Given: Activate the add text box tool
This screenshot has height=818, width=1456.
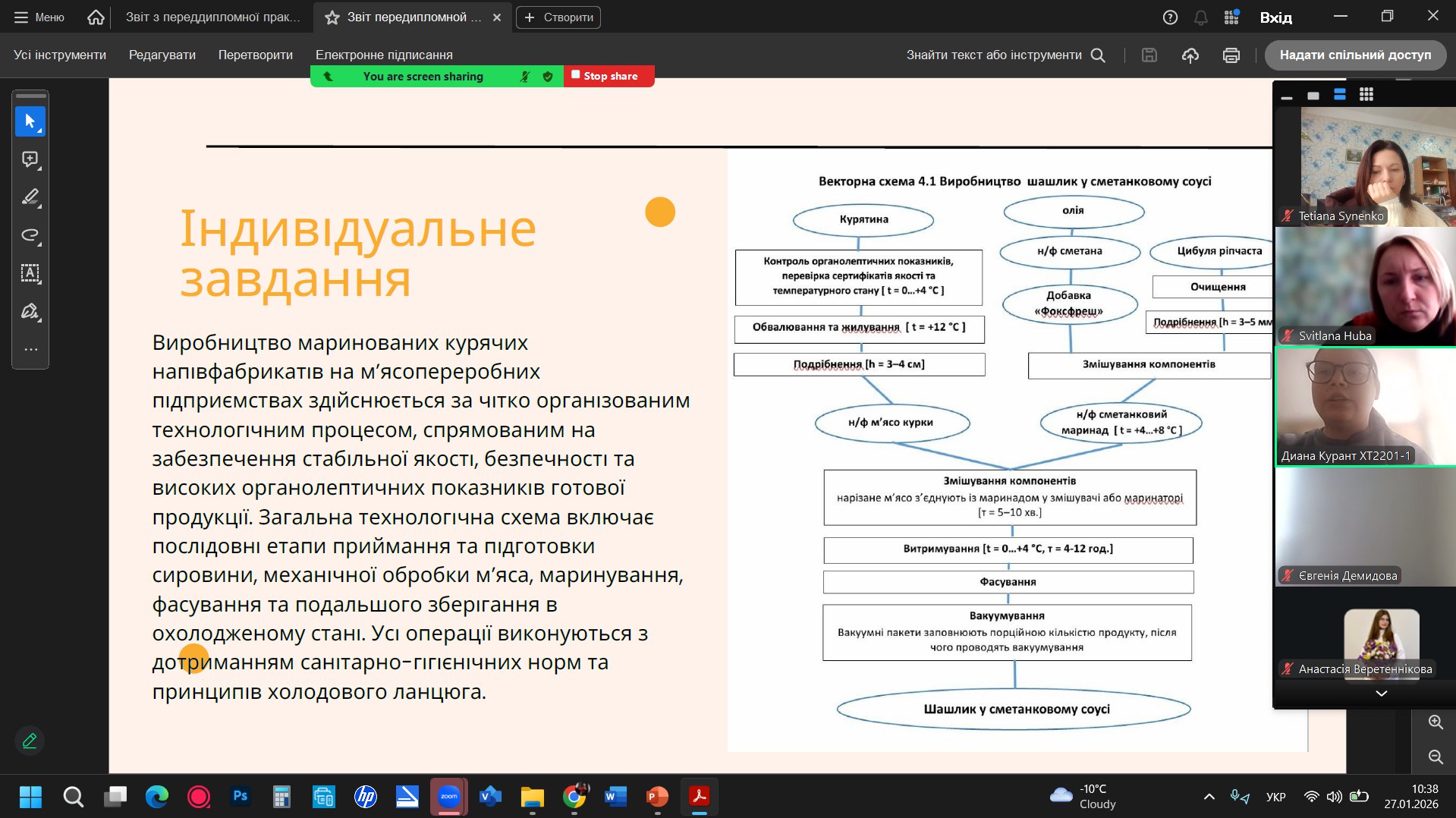Looking at the screenshot, I should [30, 273].
